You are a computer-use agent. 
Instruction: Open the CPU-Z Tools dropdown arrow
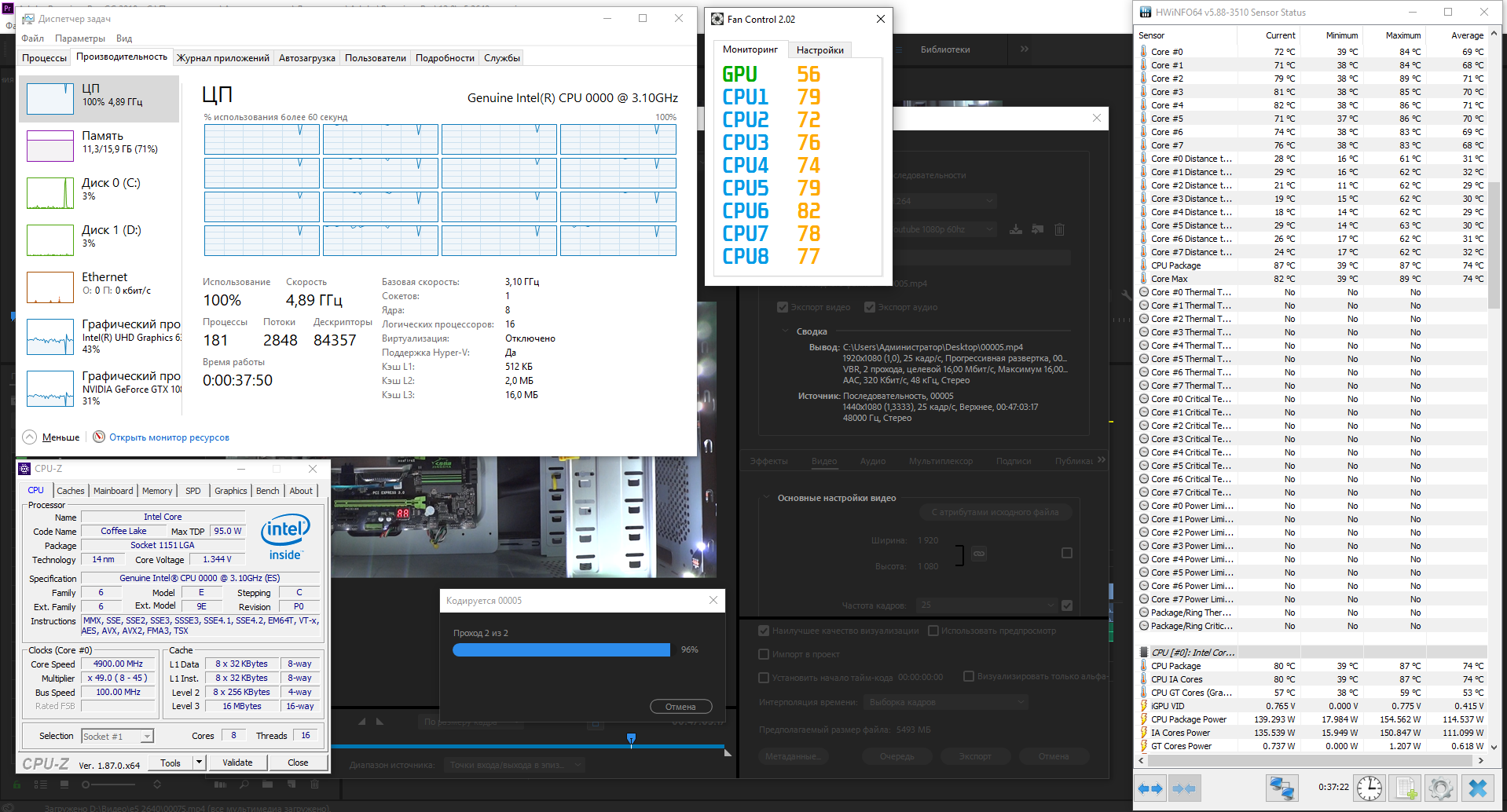pyautogui.click(x=200, y=763)
